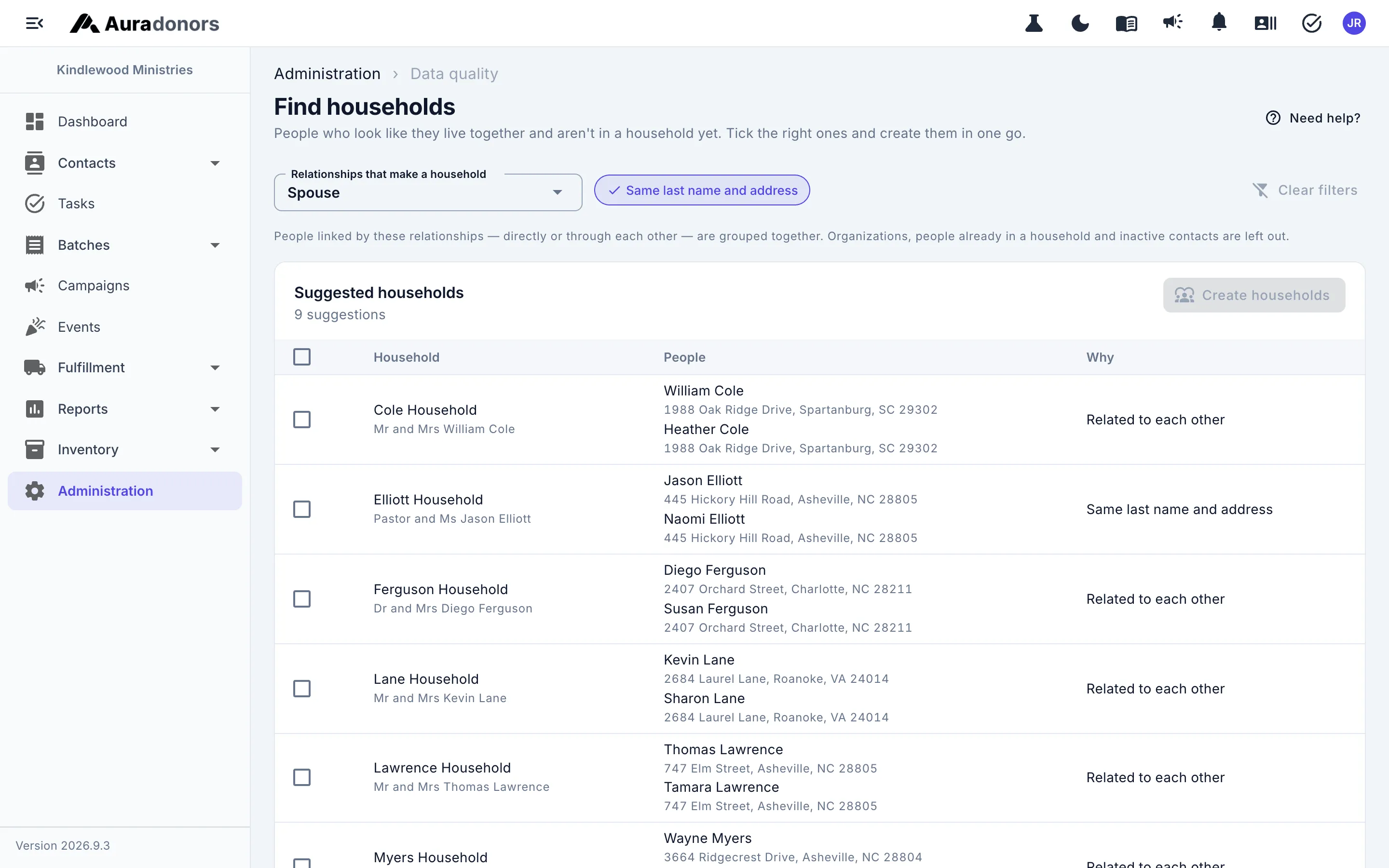The width and height of the screenshot is (1389, 868).
Task: Toggle dark mode moon icon
Action: (1080, 24)
